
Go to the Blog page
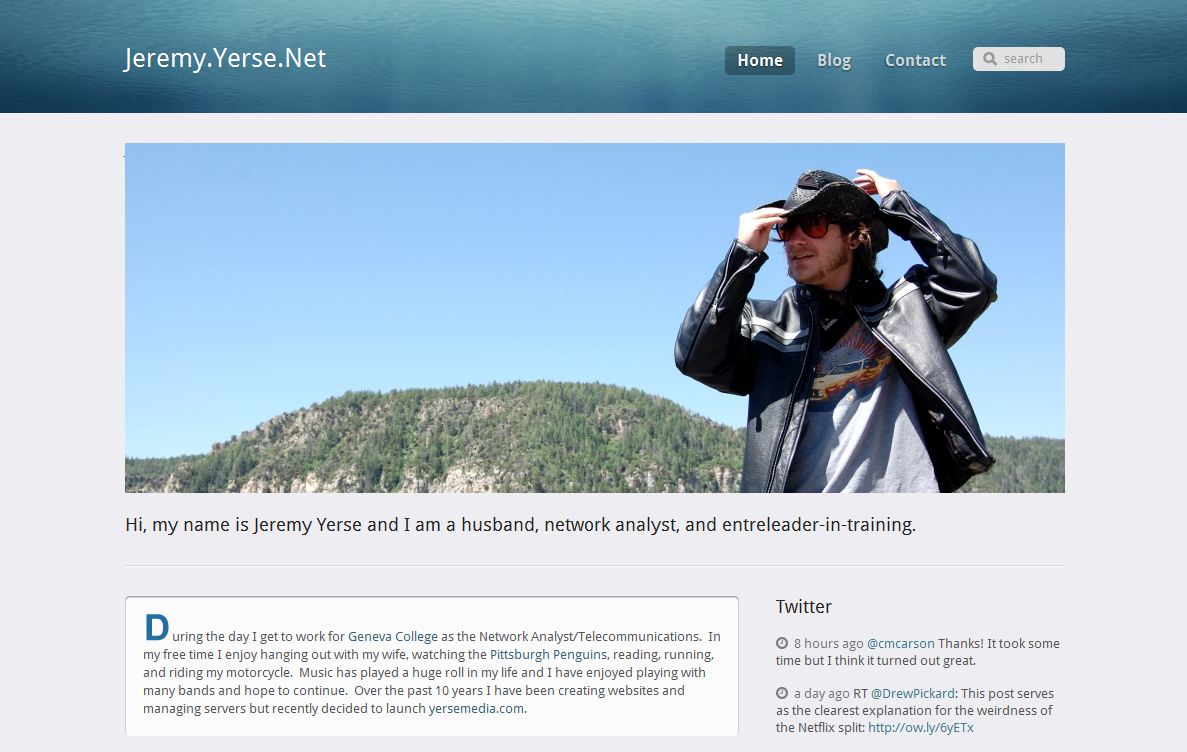(x=833, y=61)
